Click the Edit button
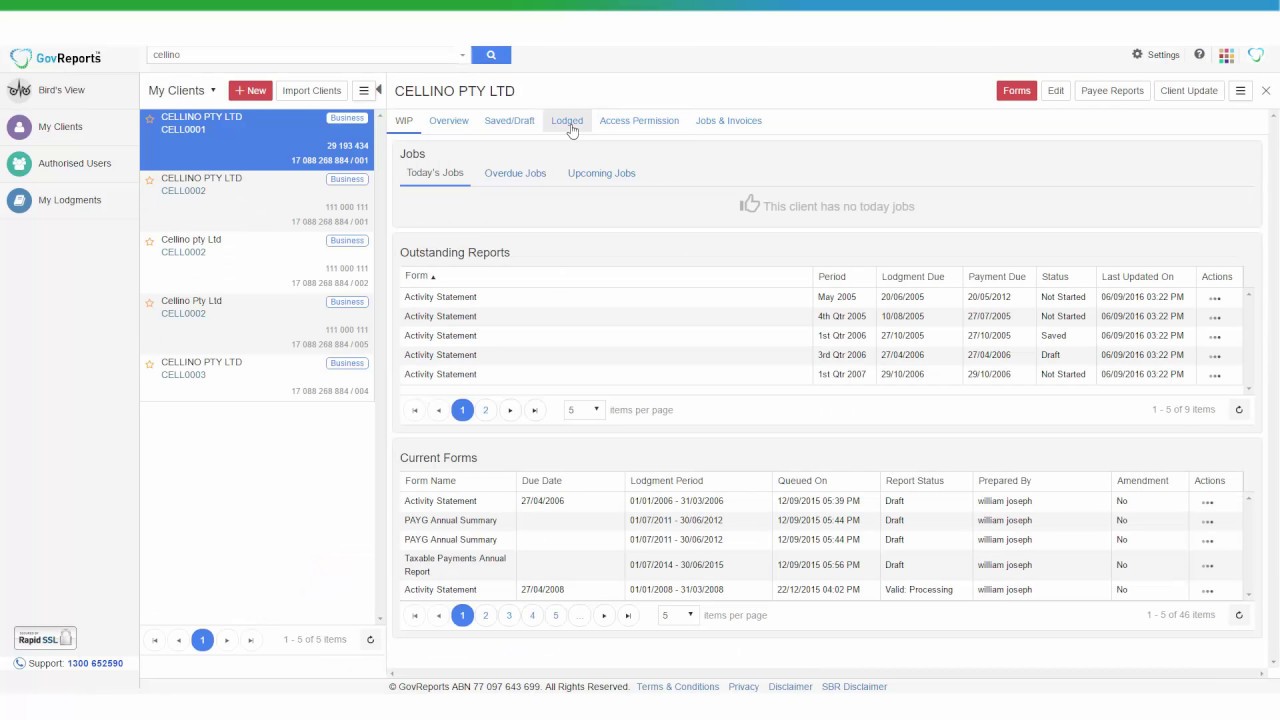 click(x=1056, y=91)
